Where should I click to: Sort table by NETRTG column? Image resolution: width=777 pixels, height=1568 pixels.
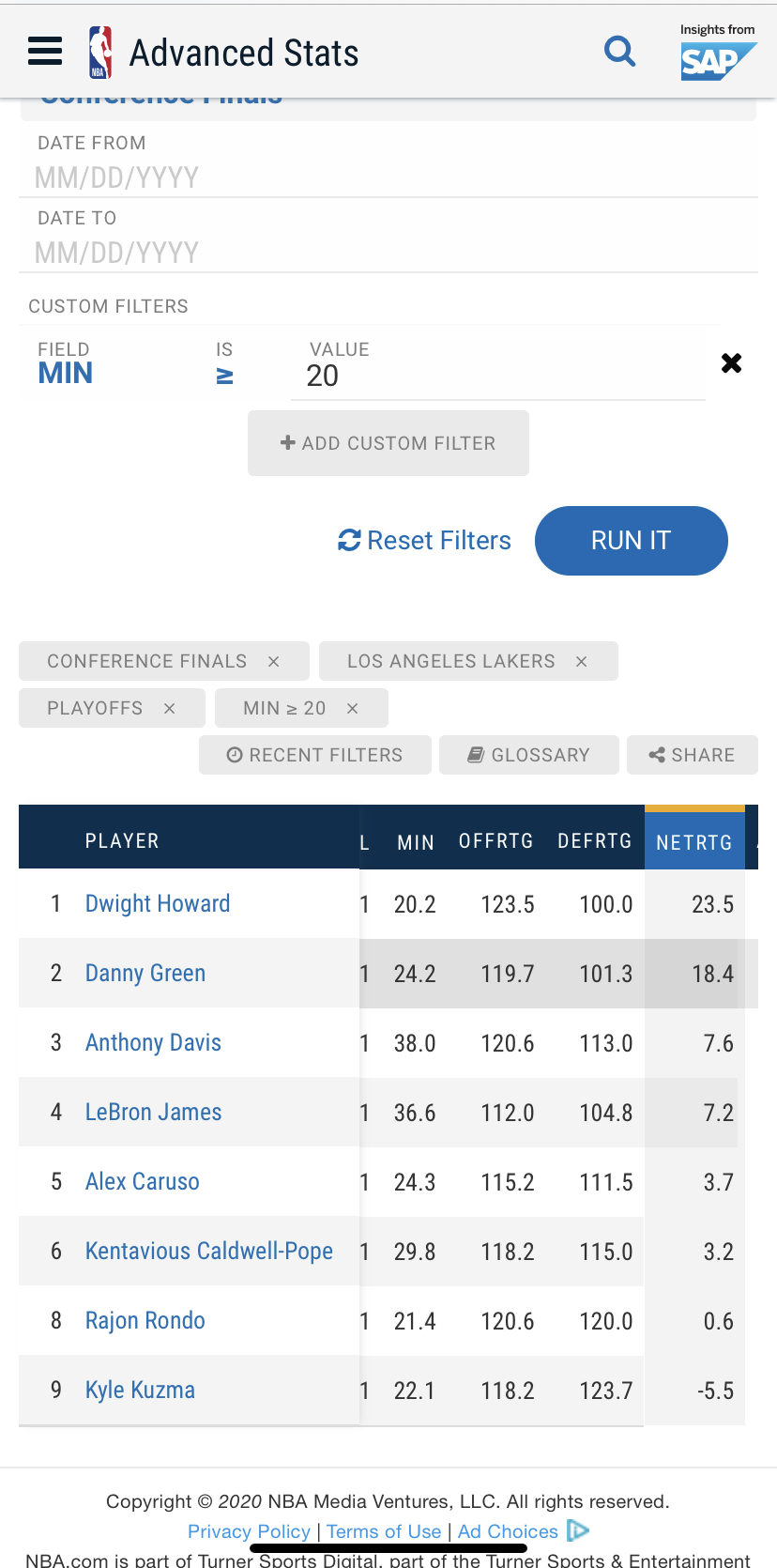pyautogui.click(x=693, y=842)
